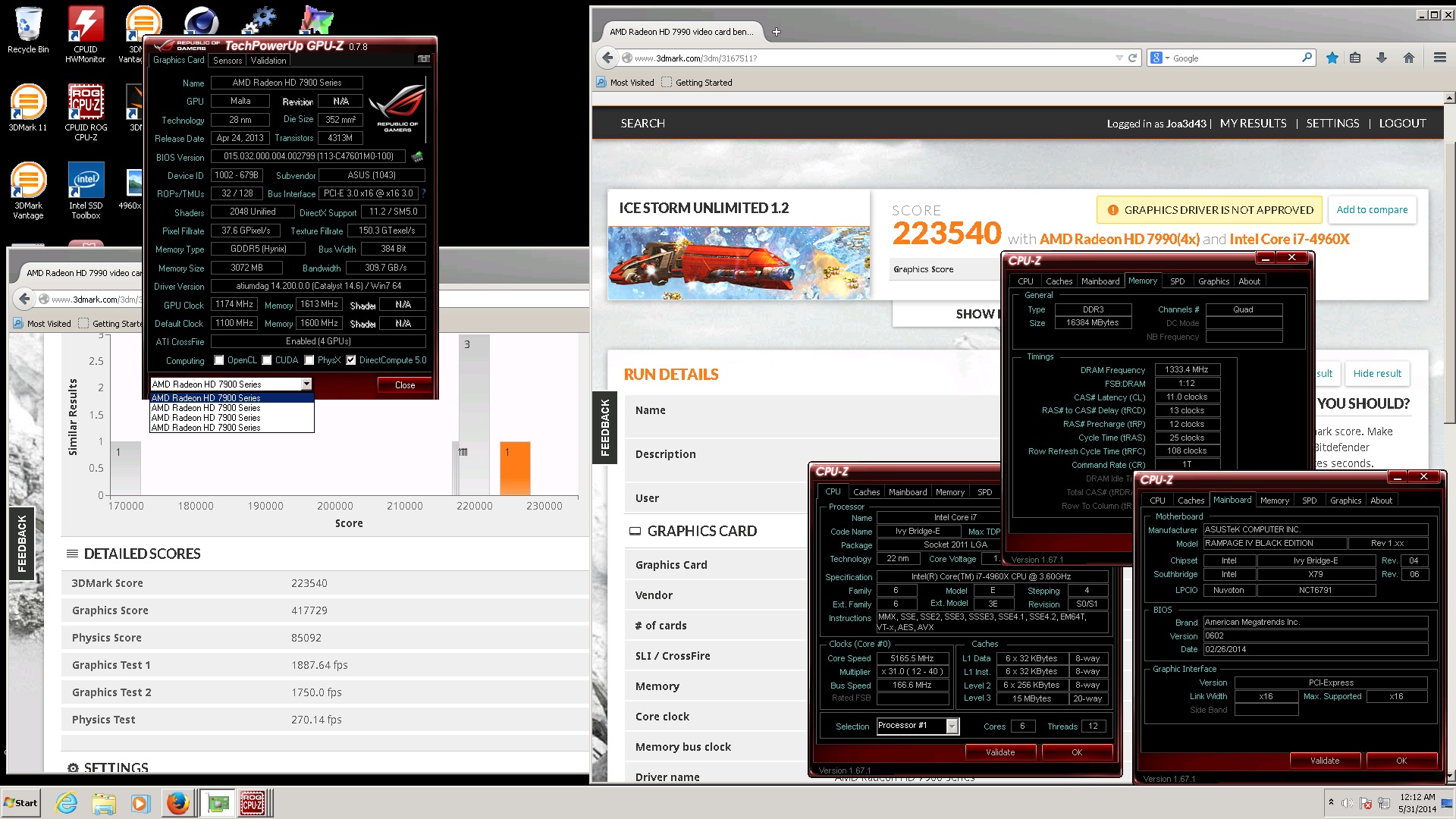The height and width of the screenshot is (819, 1456).
Task: Switch to Sensors tab in GPU-Z
Action: click(227, 60)
